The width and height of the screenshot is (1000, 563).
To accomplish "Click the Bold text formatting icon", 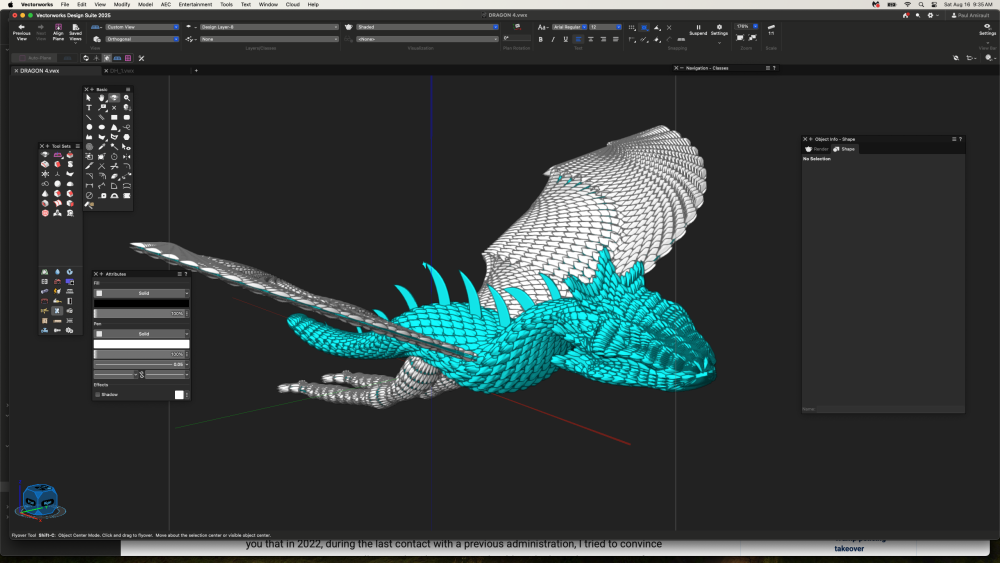I will click(541, 39).
